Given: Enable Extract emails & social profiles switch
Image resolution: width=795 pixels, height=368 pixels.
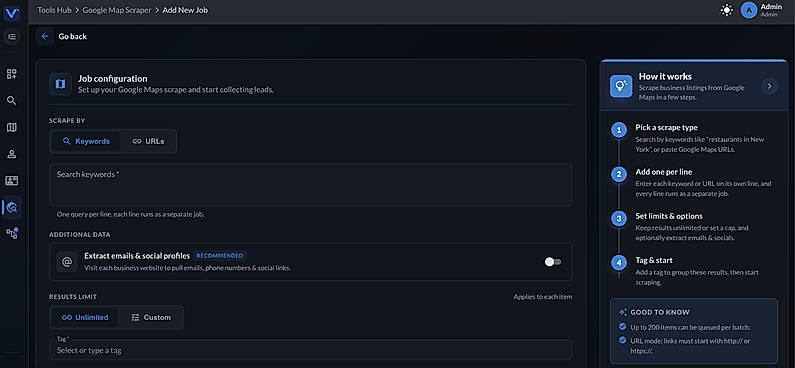Looking at the screenshot, I should (553, 262).
